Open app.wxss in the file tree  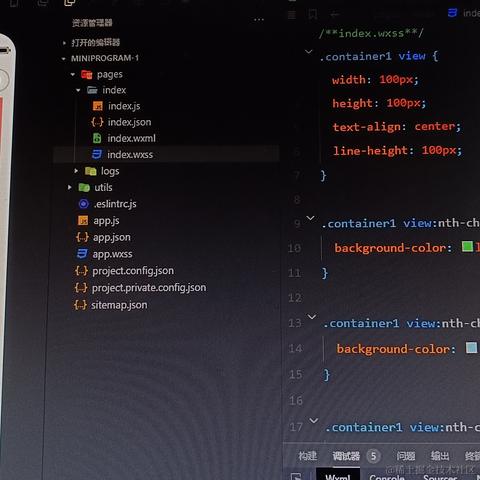(x=112, y=254)
